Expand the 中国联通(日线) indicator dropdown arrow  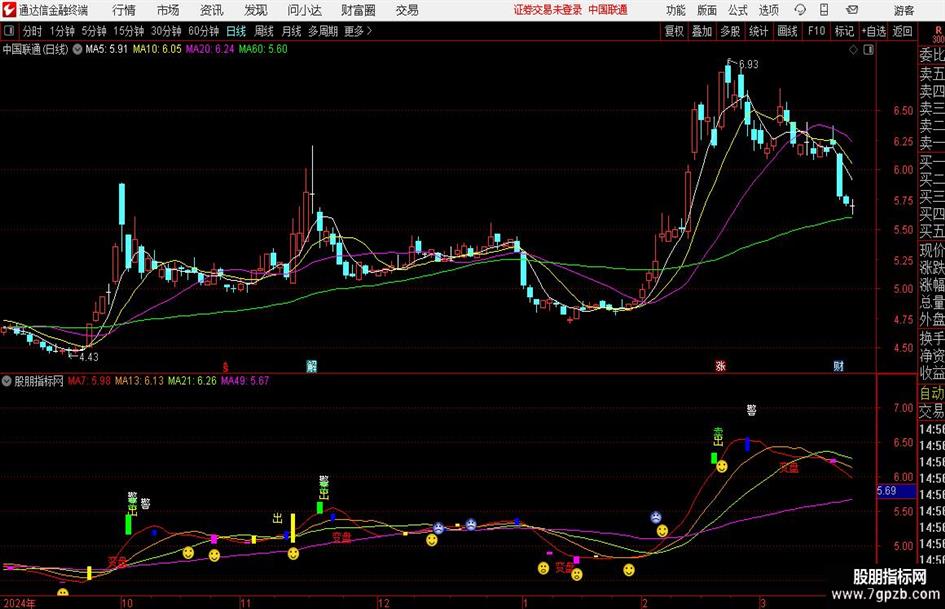click(x=78, y=49)
